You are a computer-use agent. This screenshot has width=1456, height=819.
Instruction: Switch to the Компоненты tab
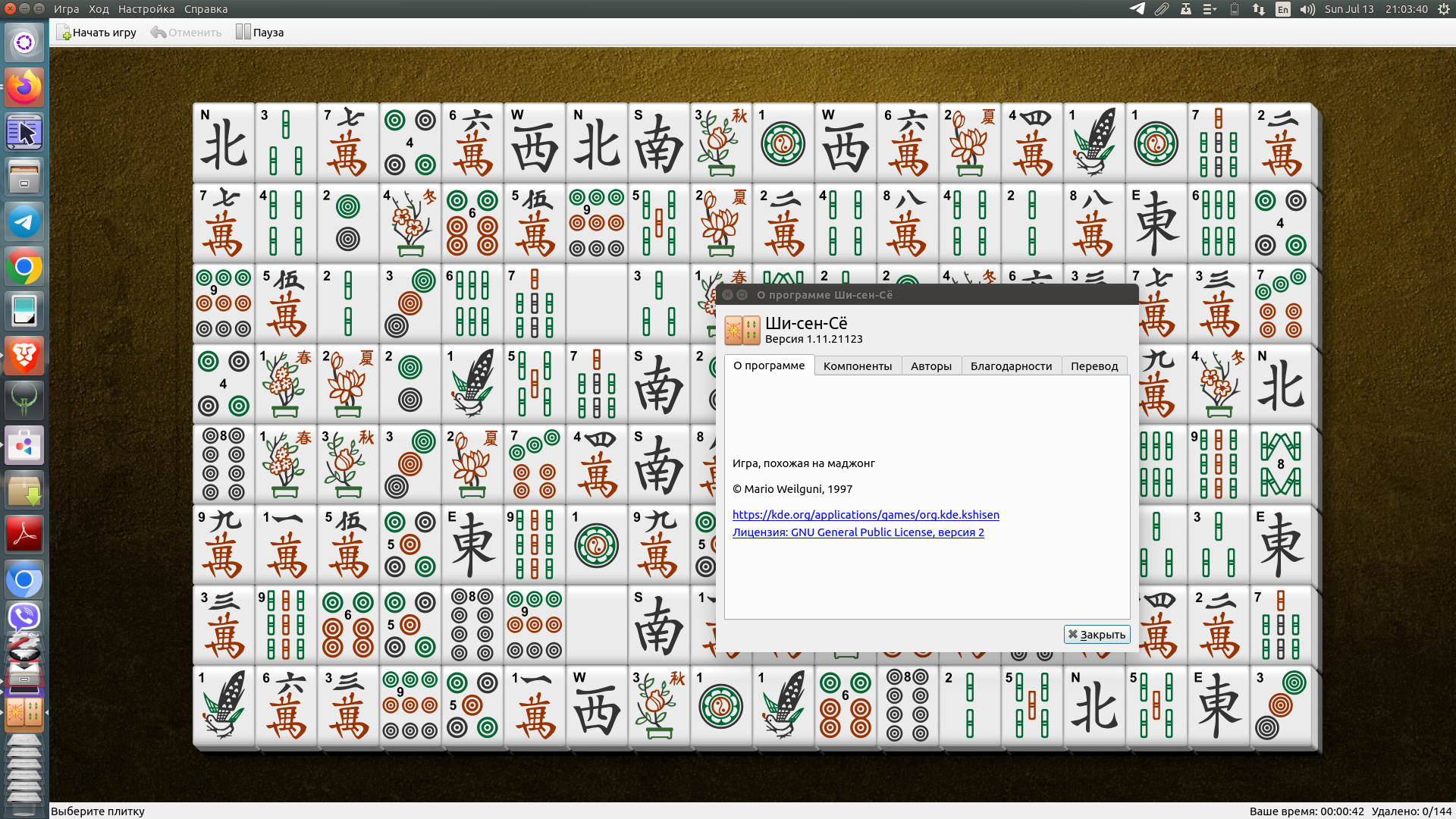tap(858, 366)
